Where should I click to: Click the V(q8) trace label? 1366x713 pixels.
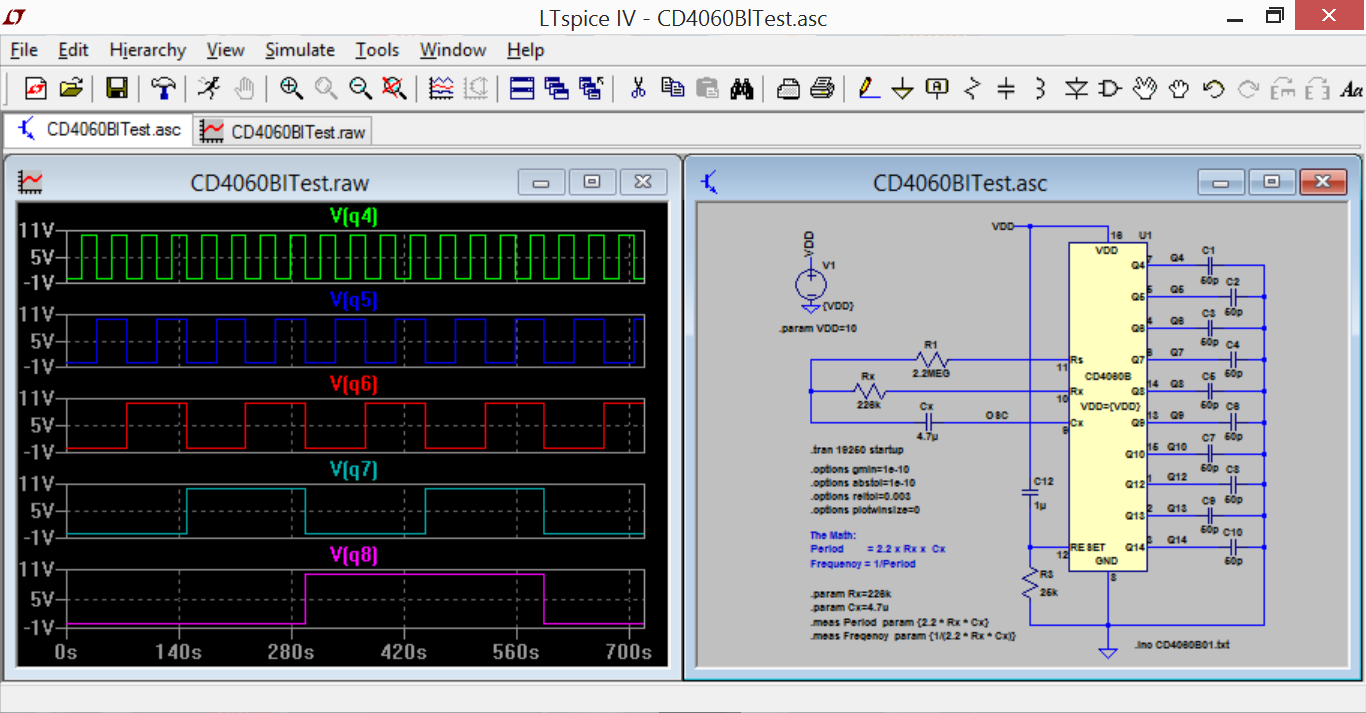354,554
